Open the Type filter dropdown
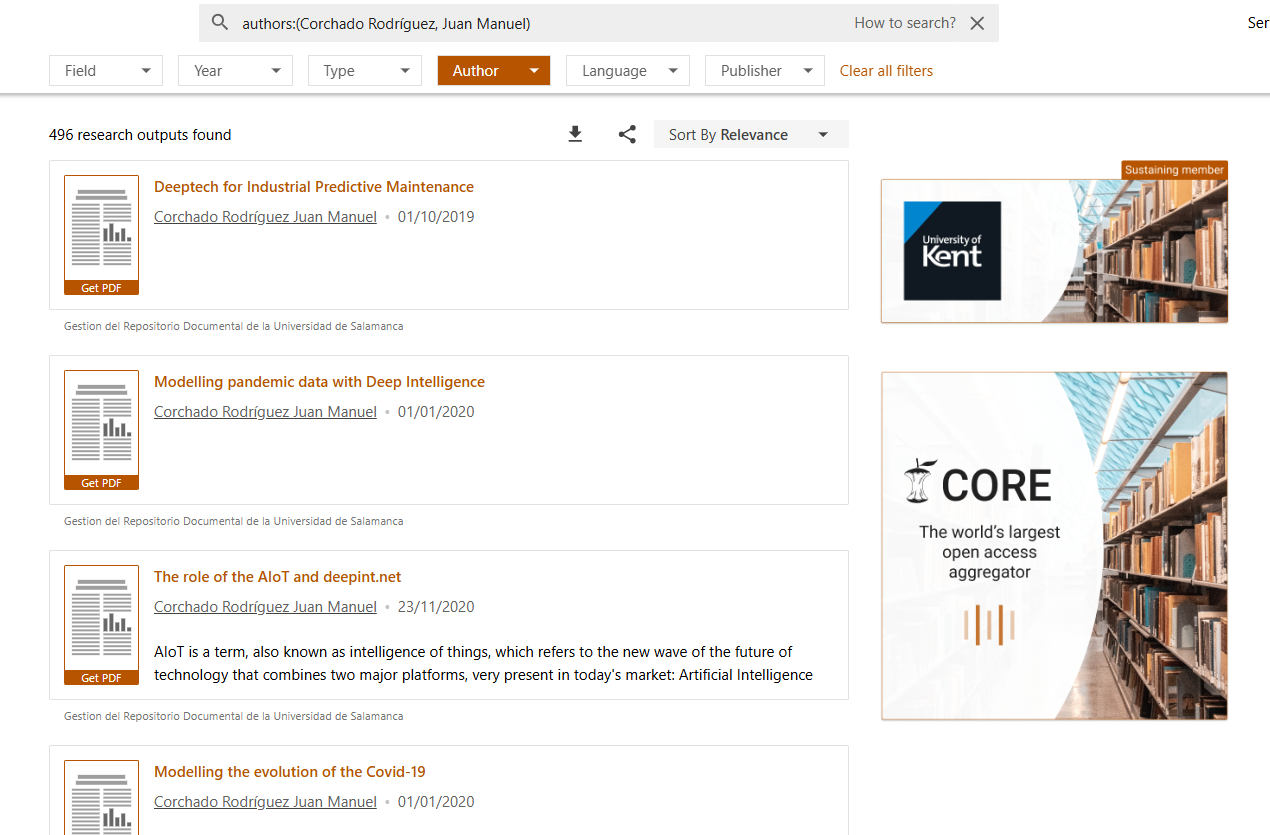This screenshot has height=835, width=1270. click(365, 71)
